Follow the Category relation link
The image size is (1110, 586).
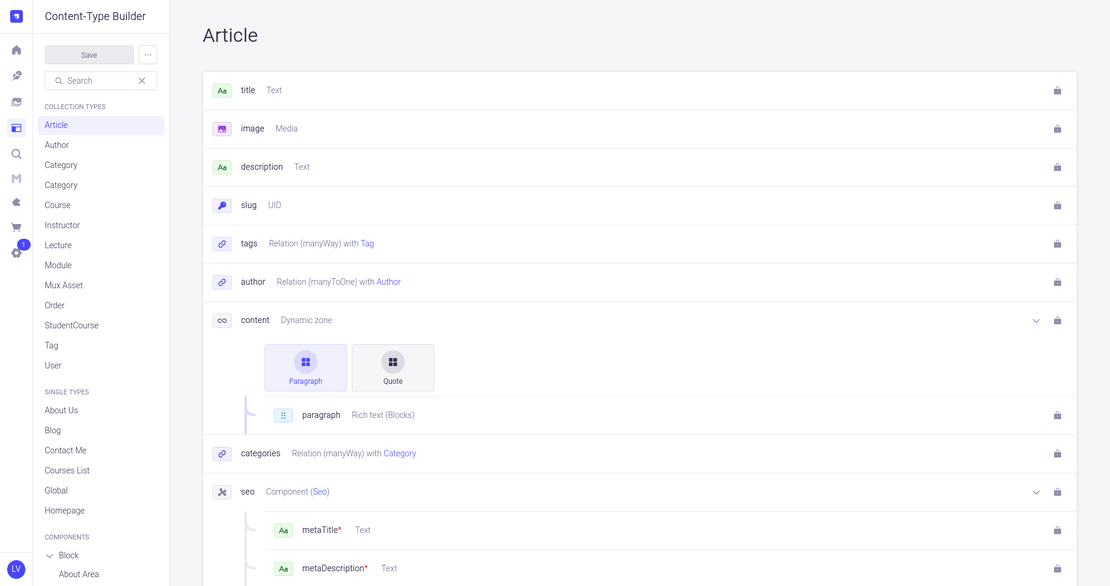(400, 454)
